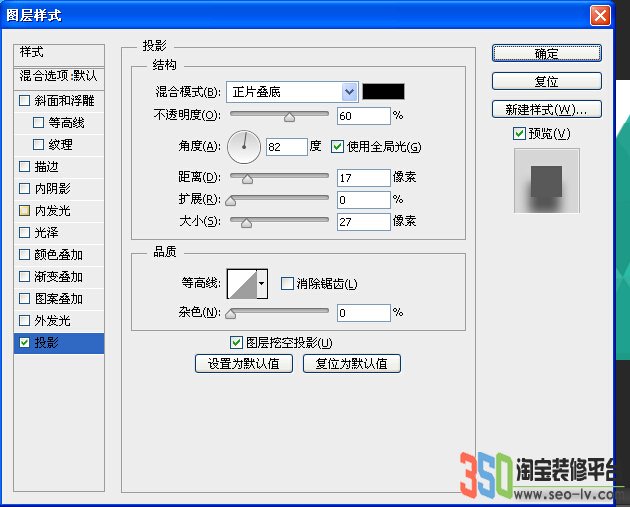Click 设置为默认值 button

[x=243, y=364]
